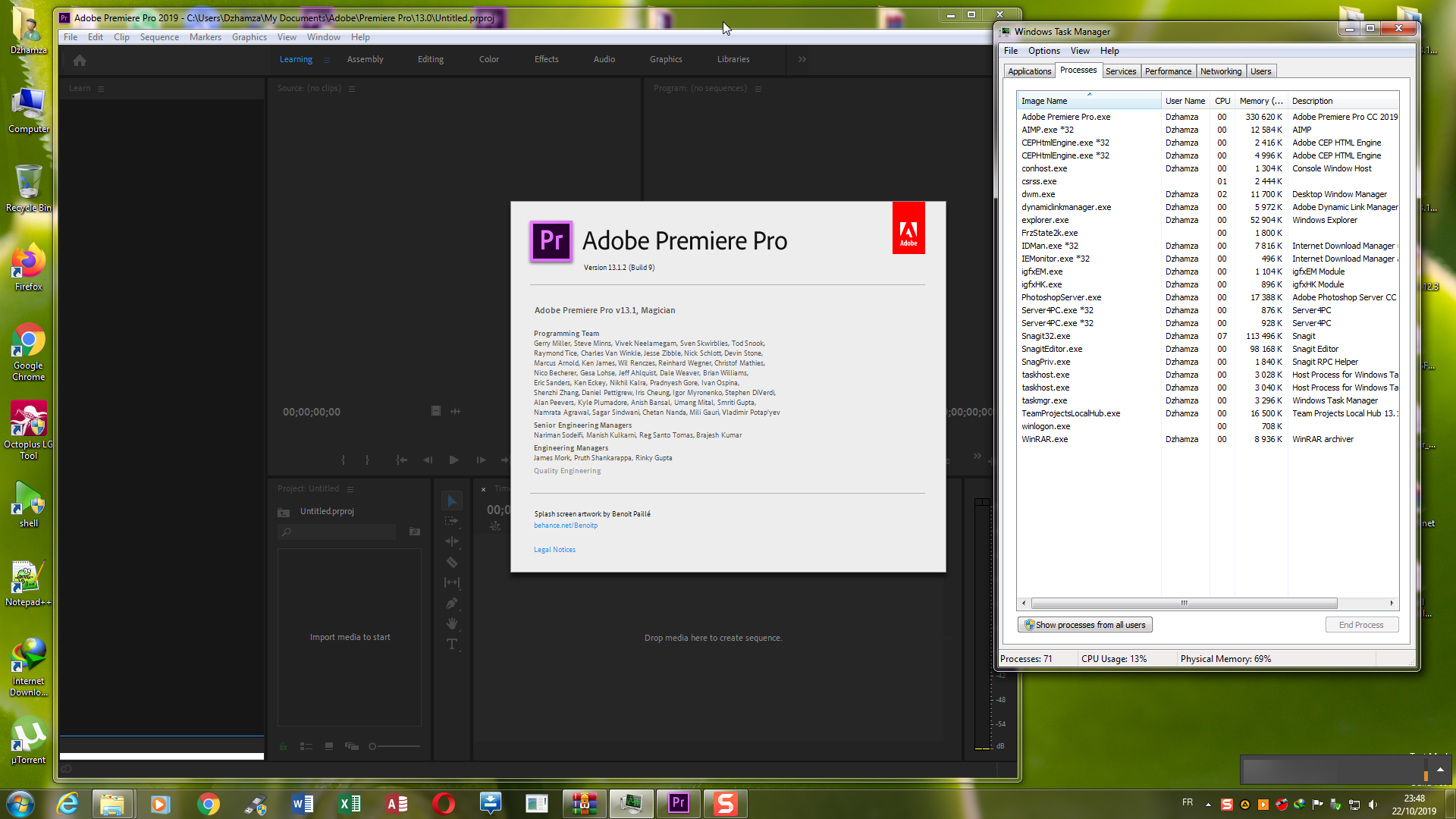
Task: Show hidden system tray icons
Action: pyautogui.click(x=1208, y=805)
